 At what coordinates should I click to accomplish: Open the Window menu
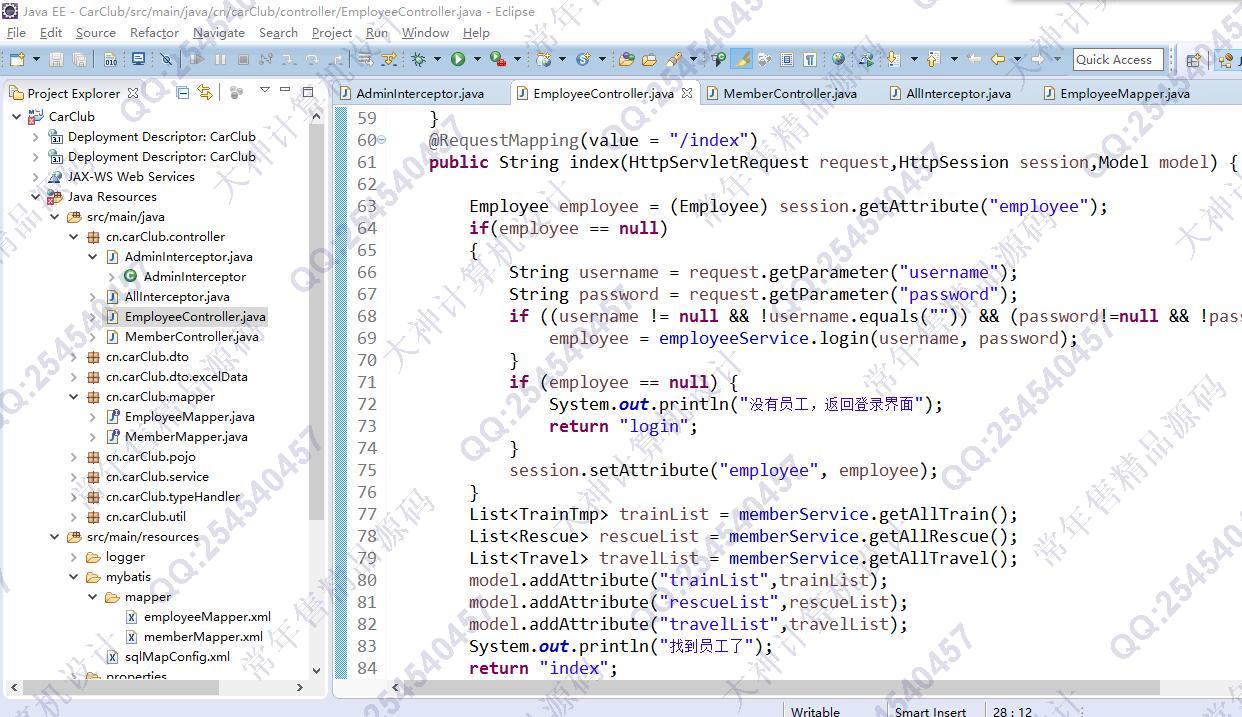point(425,32)
